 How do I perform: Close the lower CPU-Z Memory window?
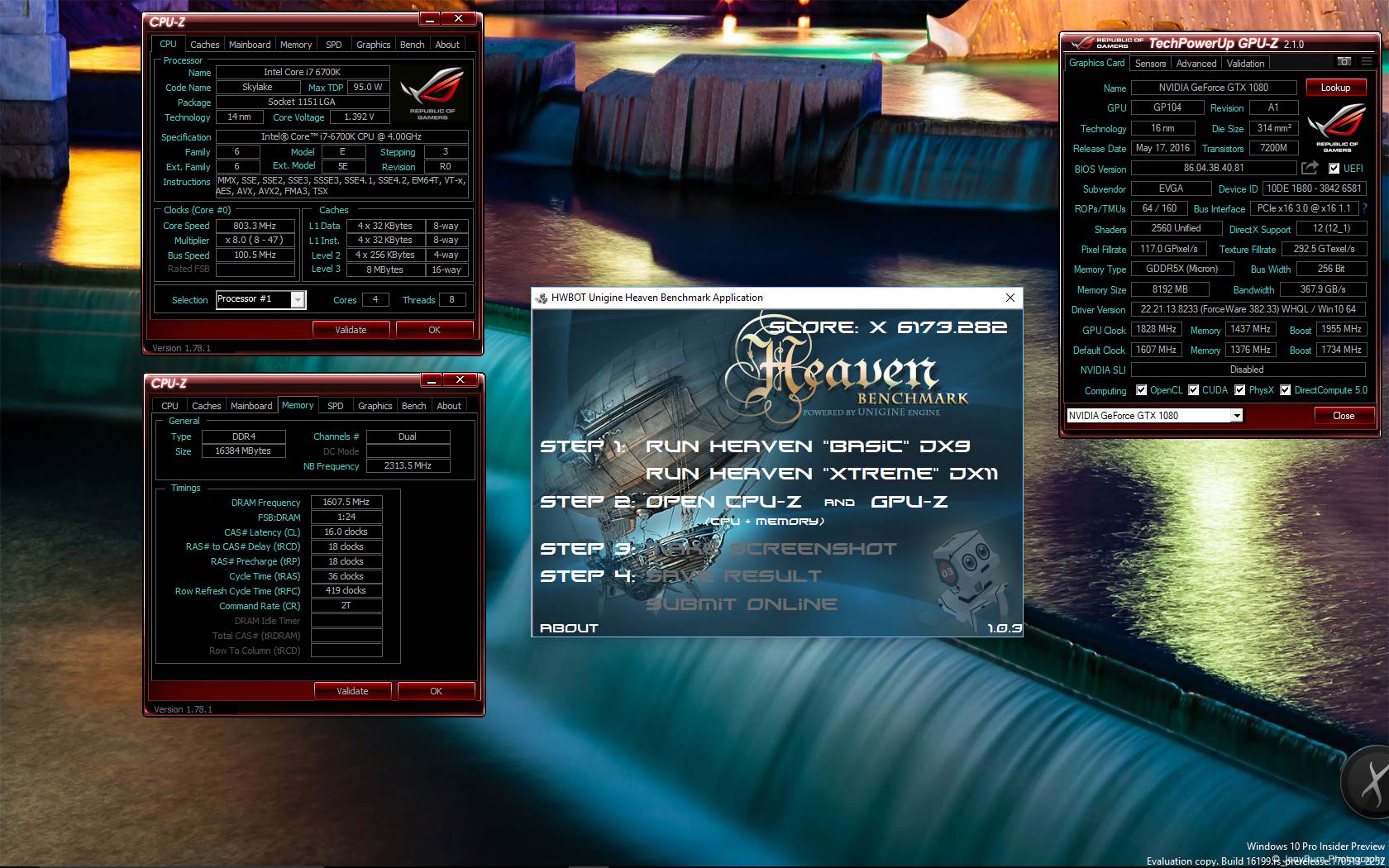tap(460, 379)
